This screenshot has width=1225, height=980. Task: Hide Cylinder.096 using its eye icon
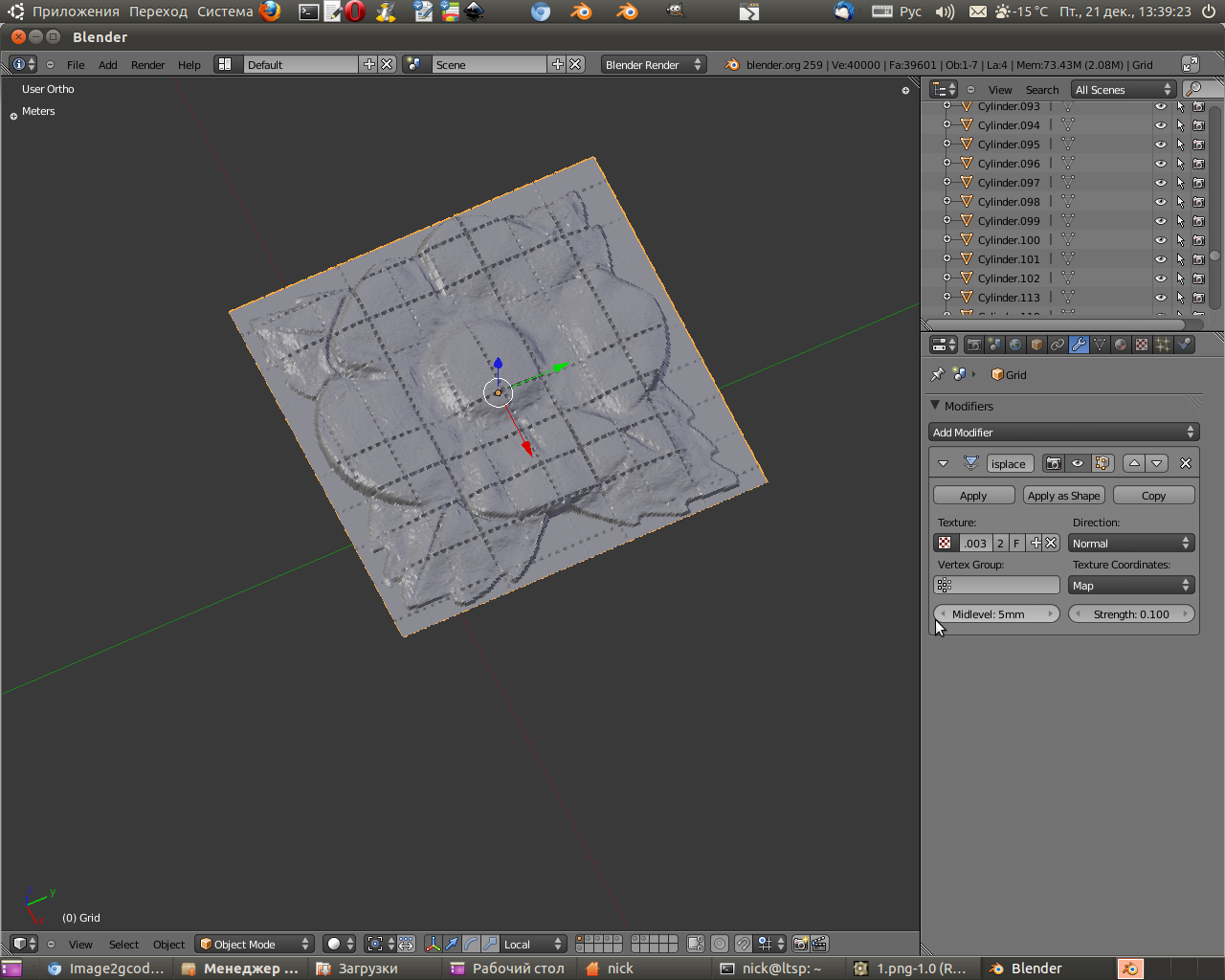point(1160,164)
